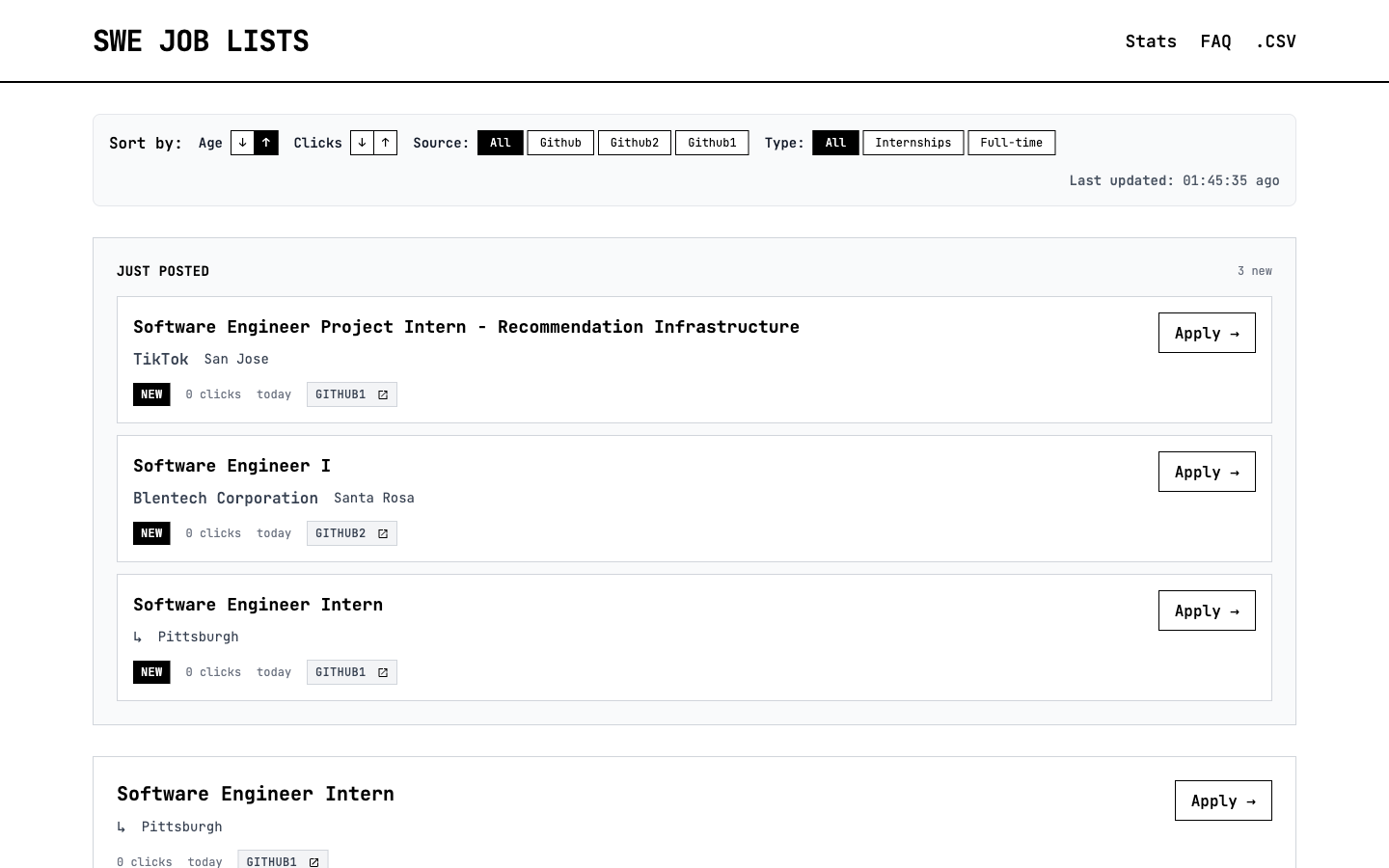Sort by Age descending arrow
This screenshot has width=1389, height=868.
243,143
